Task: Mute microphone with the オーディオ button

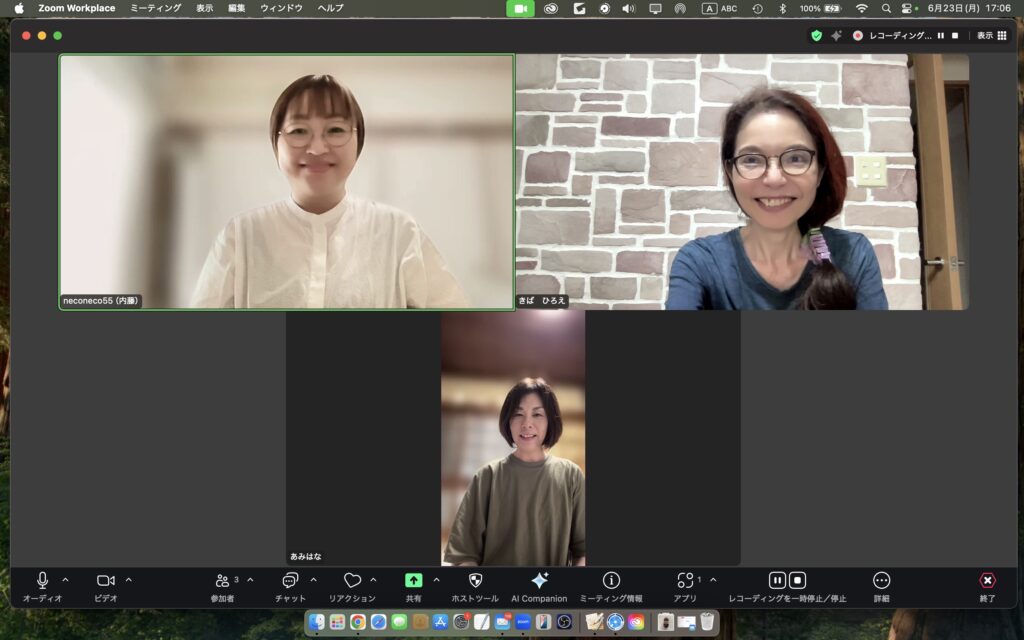Action: tap(42, 581)
